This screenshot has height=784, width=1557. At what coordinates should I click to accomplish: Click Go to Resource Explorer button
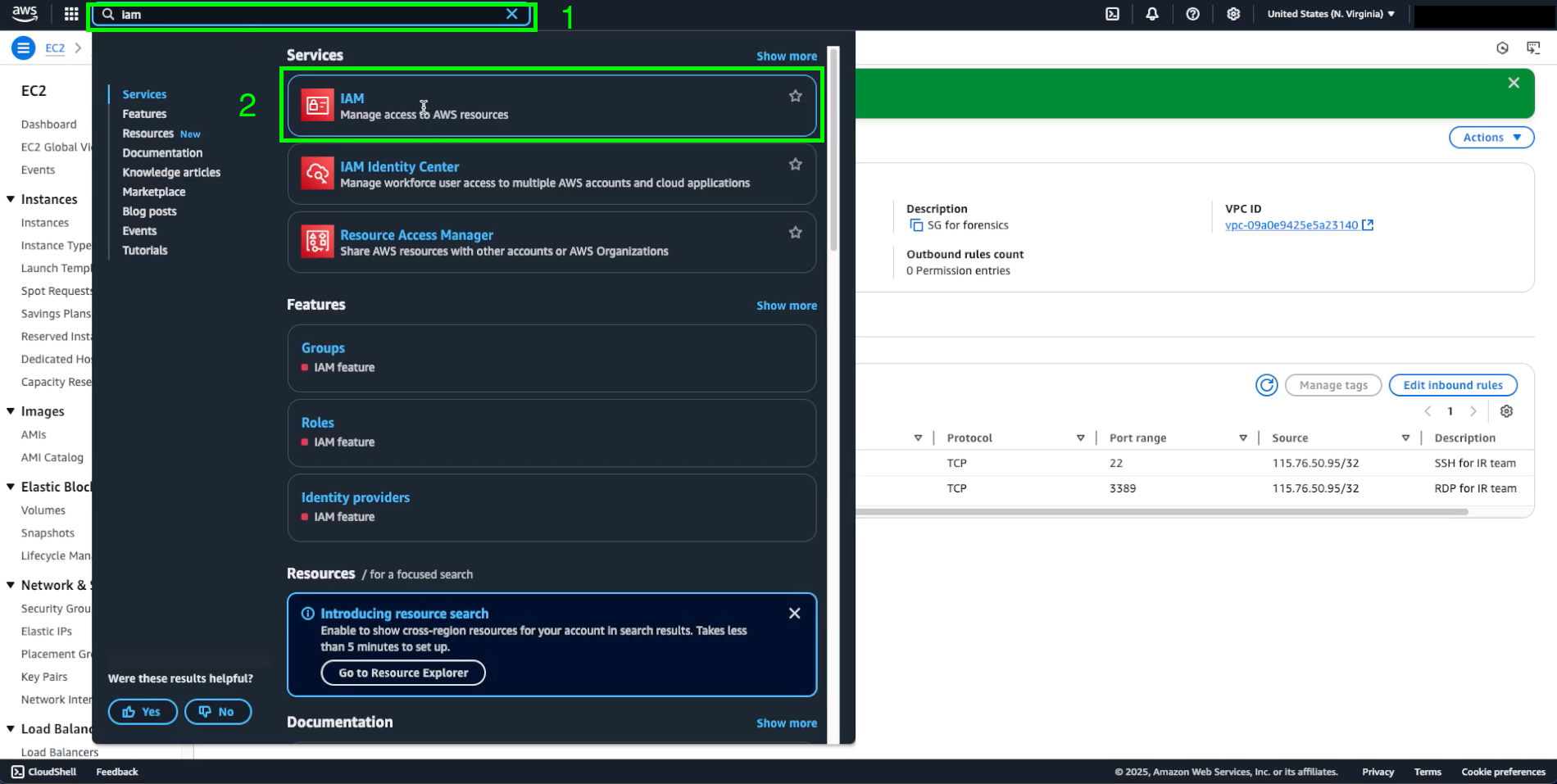[403, 673]
